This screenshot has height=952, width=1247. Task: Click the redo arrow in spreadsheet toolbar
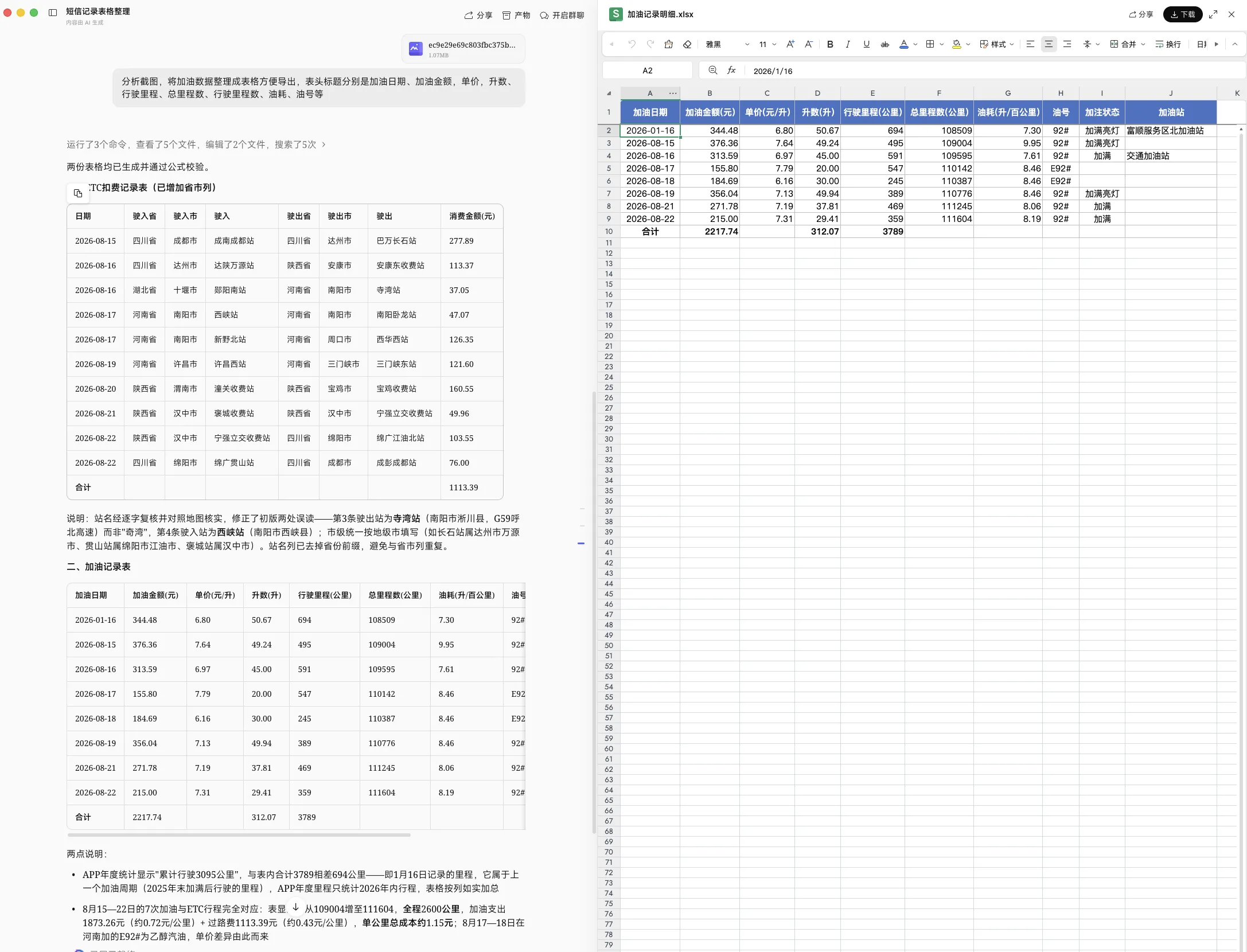pyautogui.click(x=650, y=44)
